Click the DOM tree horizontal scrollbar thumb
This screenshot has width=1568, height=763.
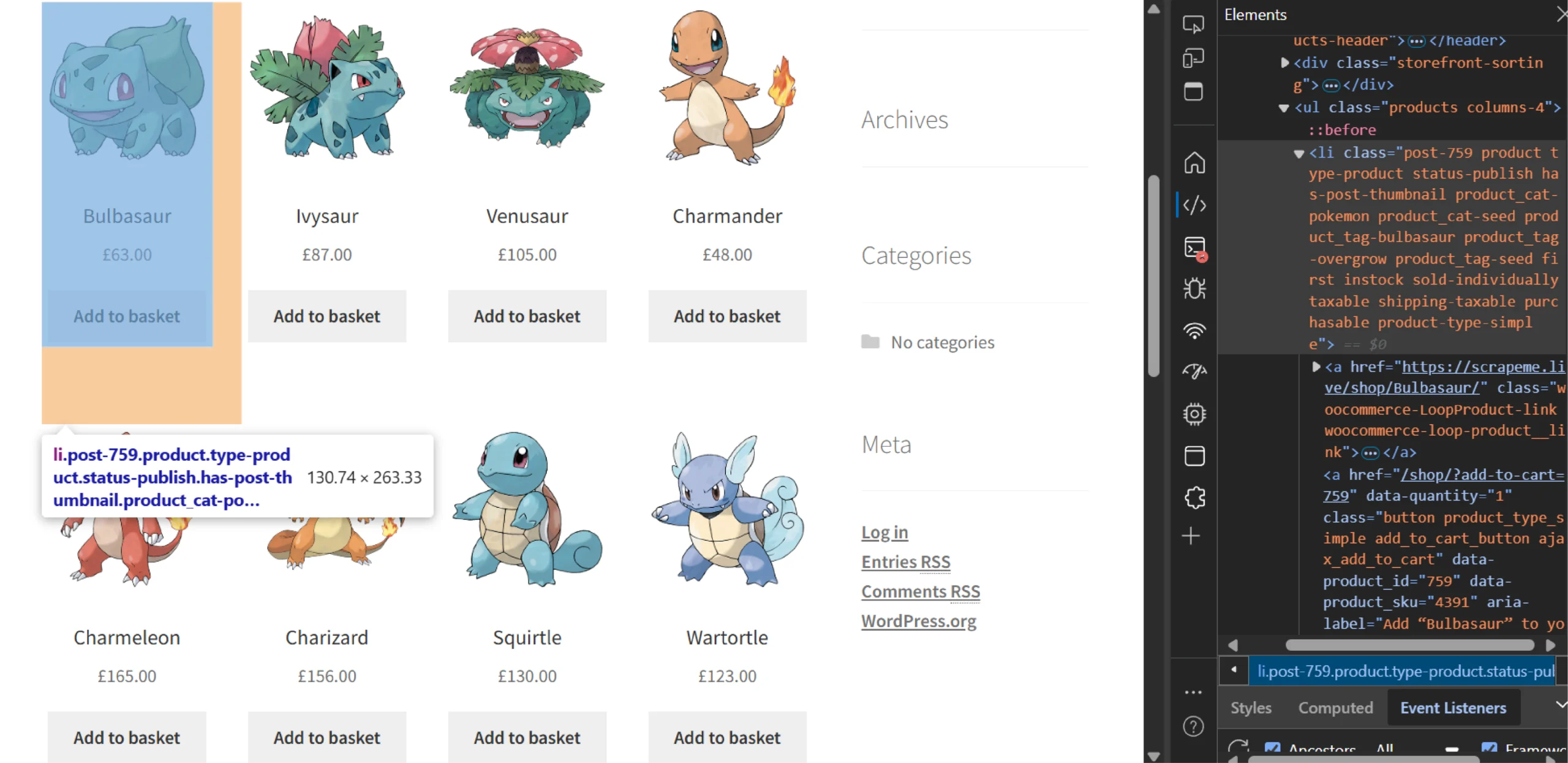point(1409,645)
